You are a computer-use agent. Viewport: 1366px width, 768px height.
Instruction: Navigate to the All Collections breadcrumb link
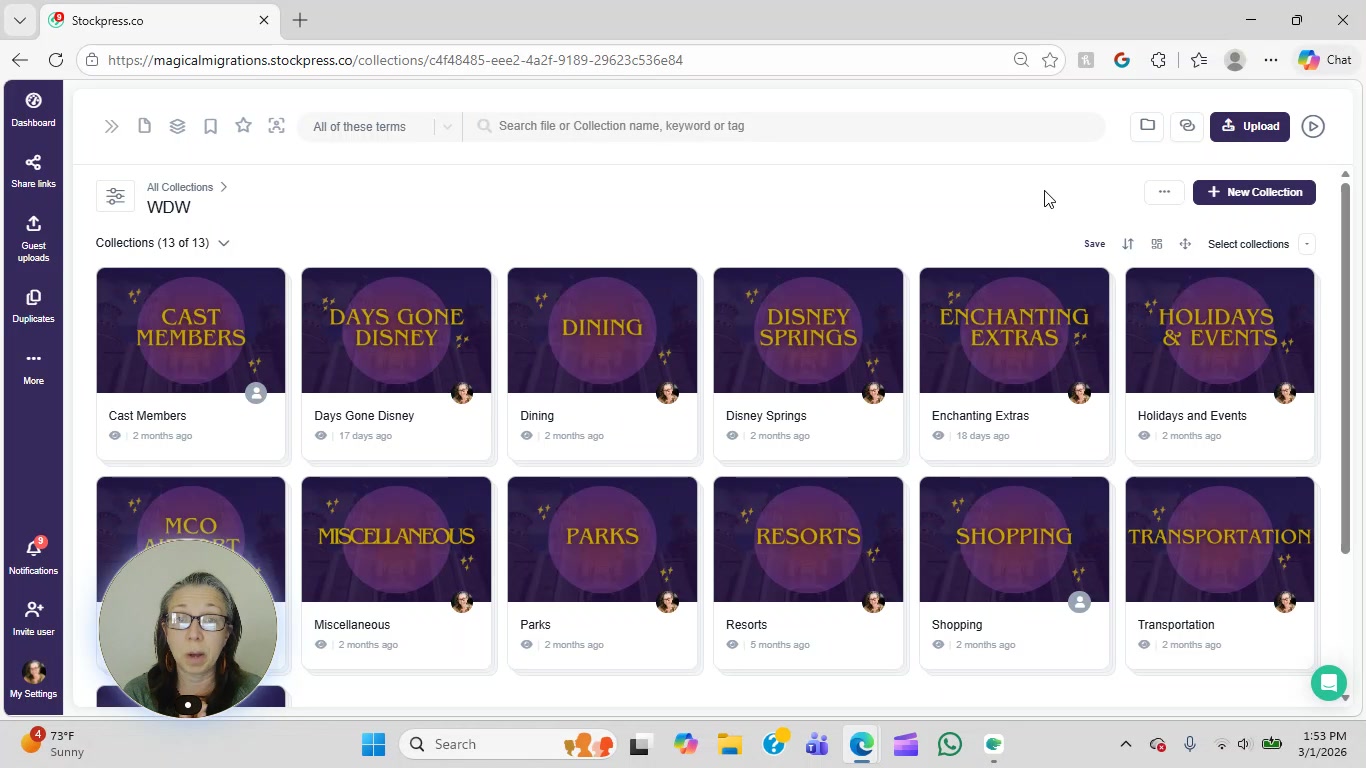(180, 187)
